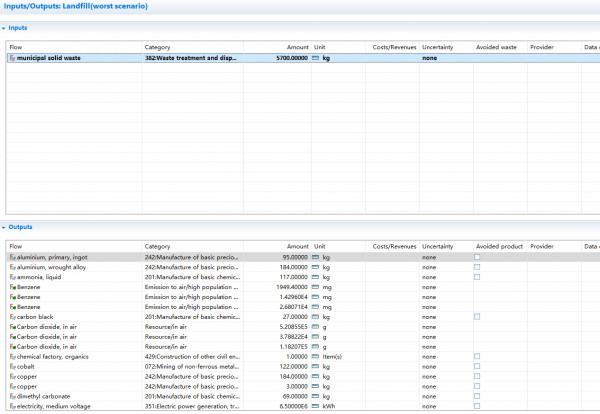Click Avoided product header in Outputs table

click(500, 246)
